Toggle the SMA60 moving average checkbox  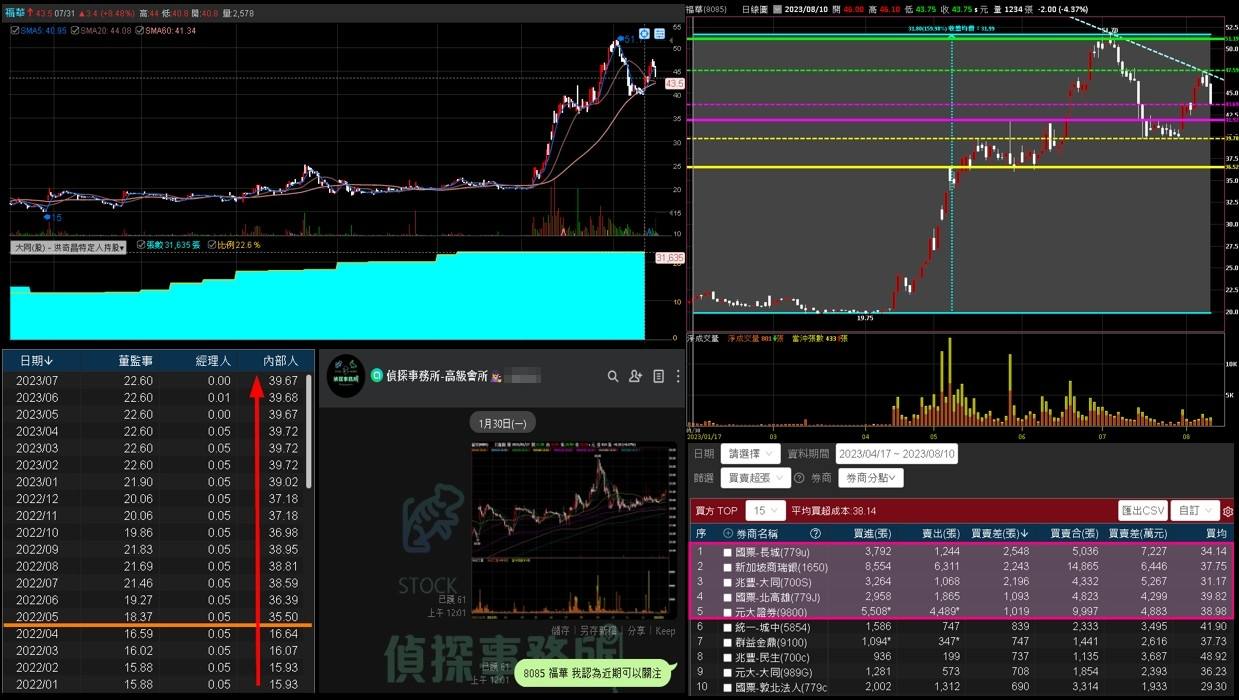(139, 30)
